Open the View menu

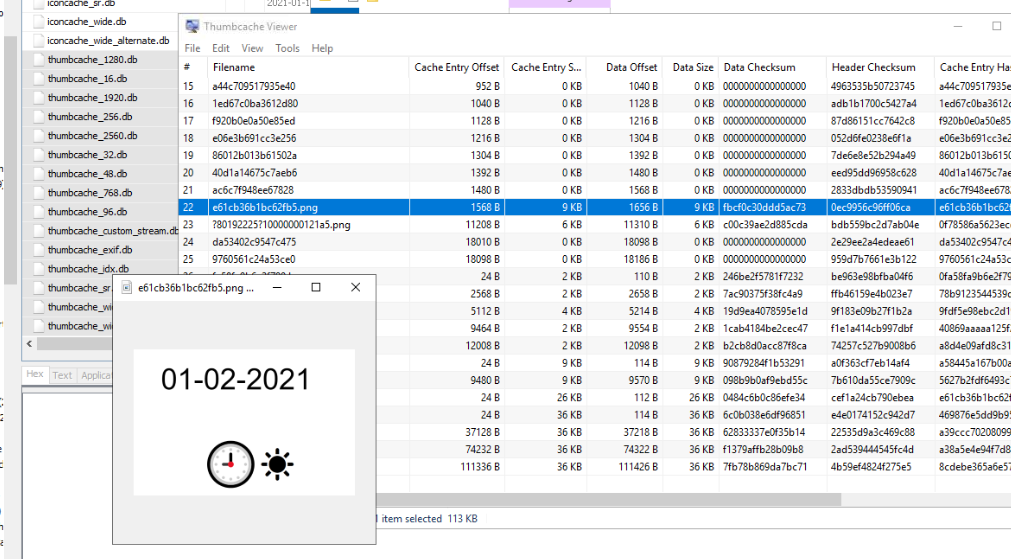pyautogui.click(x=252, y=48)
